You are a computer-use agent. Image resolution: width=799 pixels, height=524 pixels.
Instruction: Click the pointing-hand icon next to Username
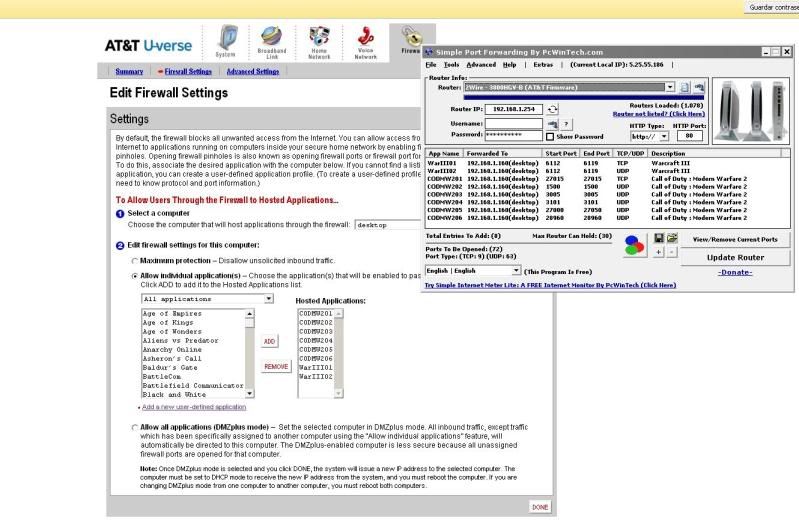pos(552,123)
